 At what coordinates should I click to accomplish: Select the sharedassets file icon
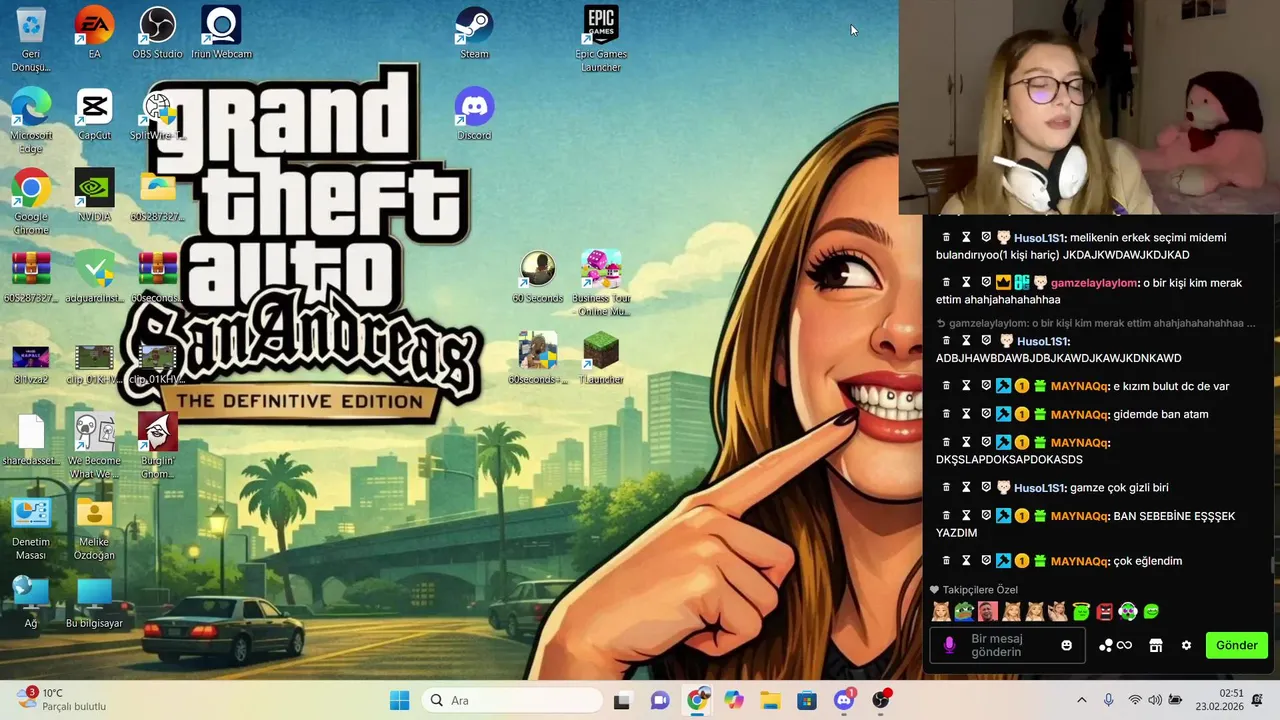point(31,440)
